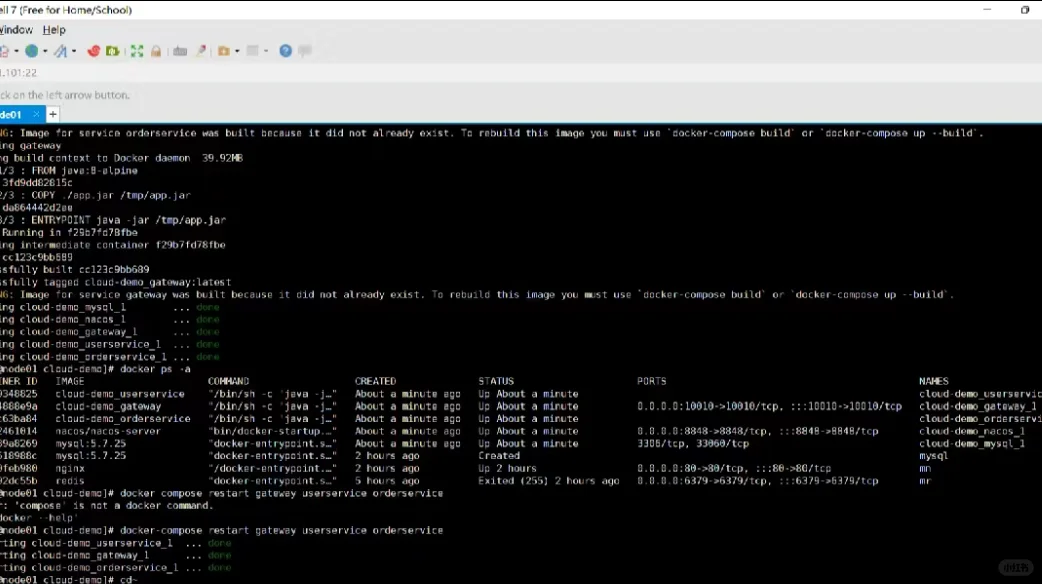Open the Help menu
Image resolution: width=1042 pixels, height=584 pixels.
coord(54,30)
